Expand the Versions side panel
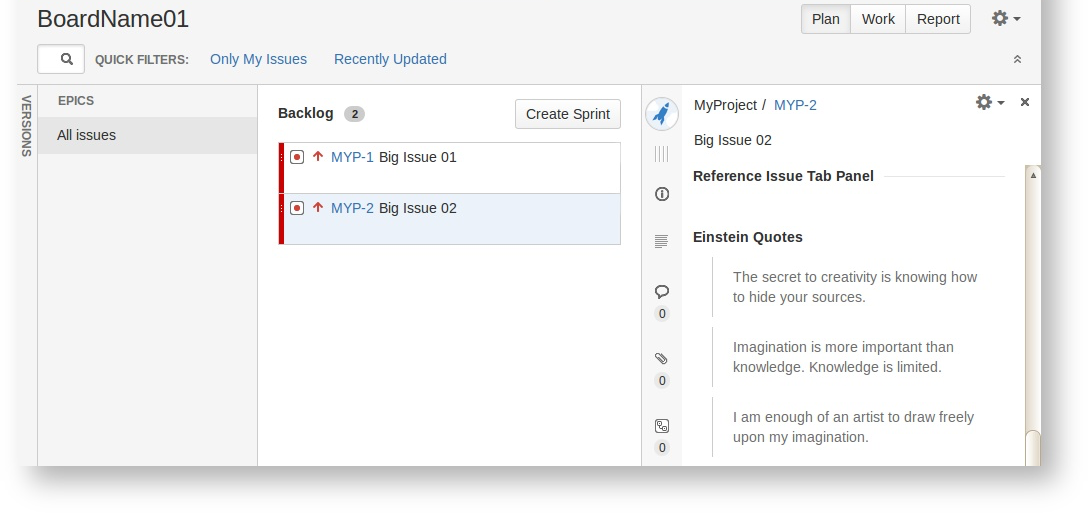This screenshot has width=1089, height=514. pos(27,126)
